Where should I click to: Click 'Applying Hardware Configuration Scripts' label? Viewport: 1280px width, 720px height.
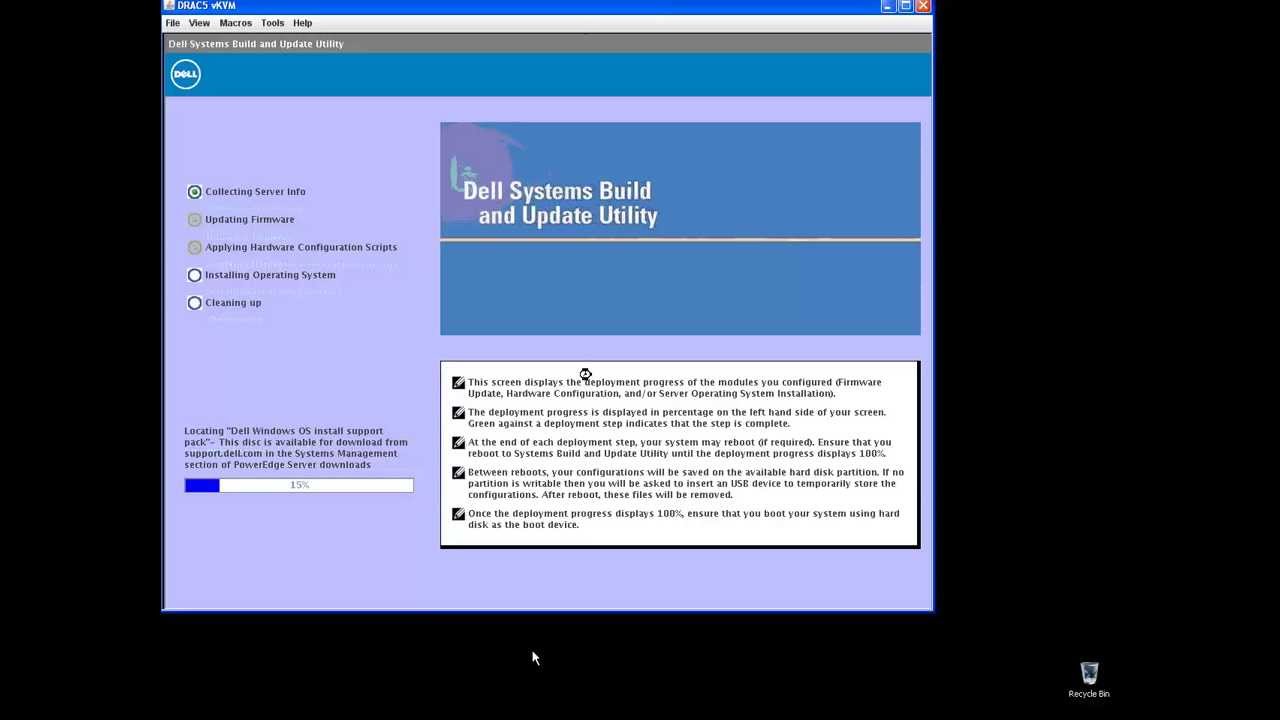[301, 247]
